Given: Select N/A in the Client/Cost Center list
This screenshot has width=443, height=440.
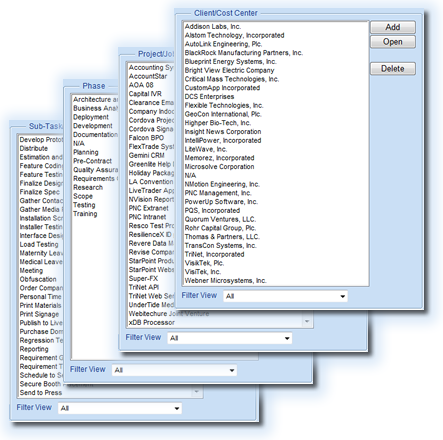Looking at the screenshot, I should 190,175.
